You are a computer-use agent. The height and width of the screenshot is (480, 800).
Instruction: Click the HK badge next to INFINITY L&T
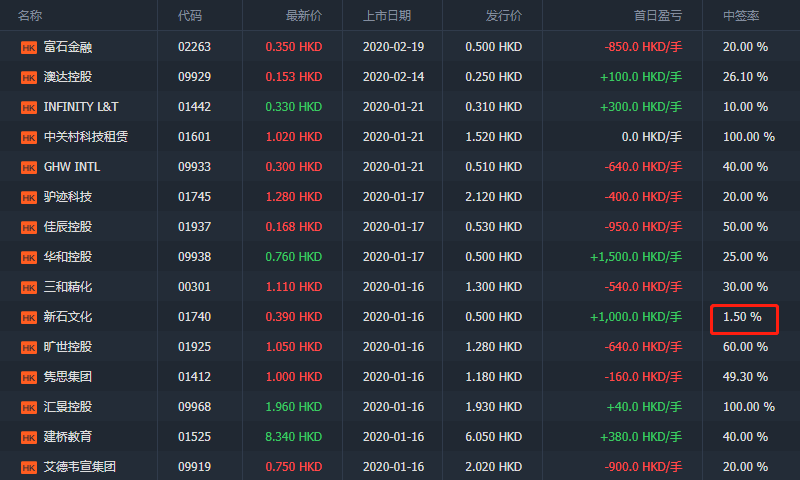coord(29,108)
